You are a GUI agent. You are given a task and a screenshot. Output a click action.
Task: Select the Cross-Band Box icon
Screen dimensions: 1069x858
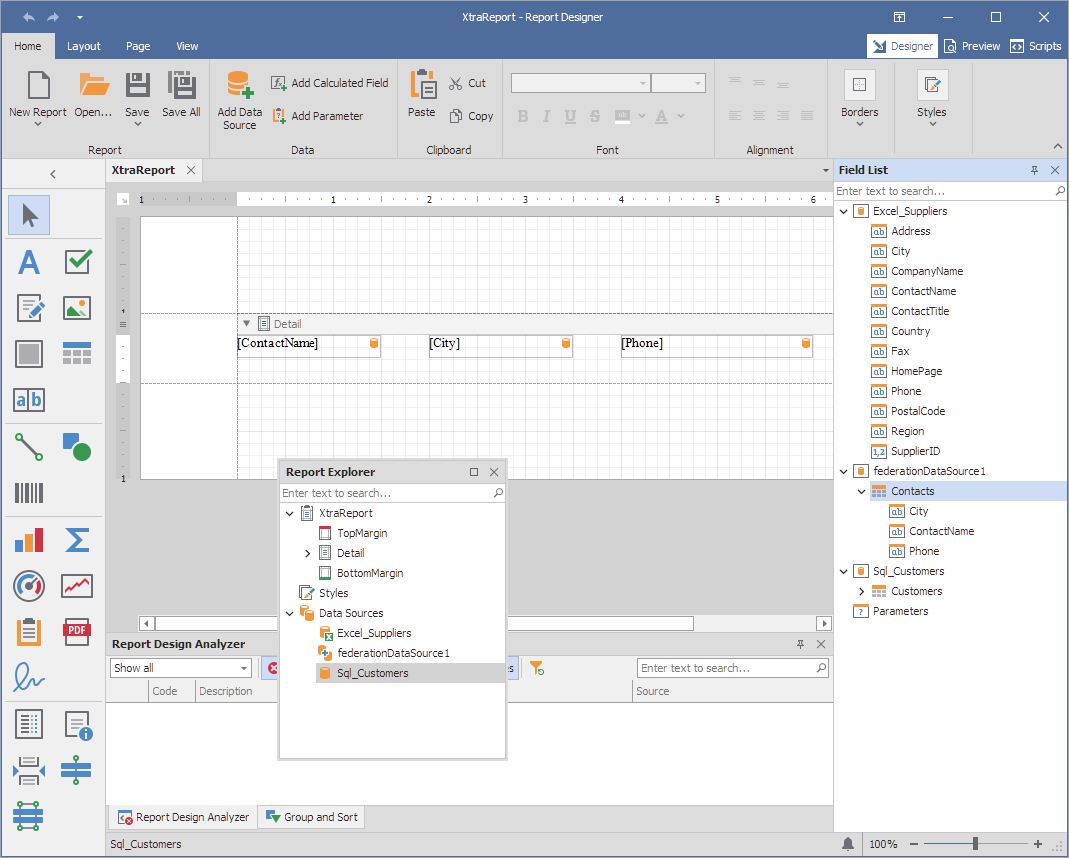coord(28,816)
